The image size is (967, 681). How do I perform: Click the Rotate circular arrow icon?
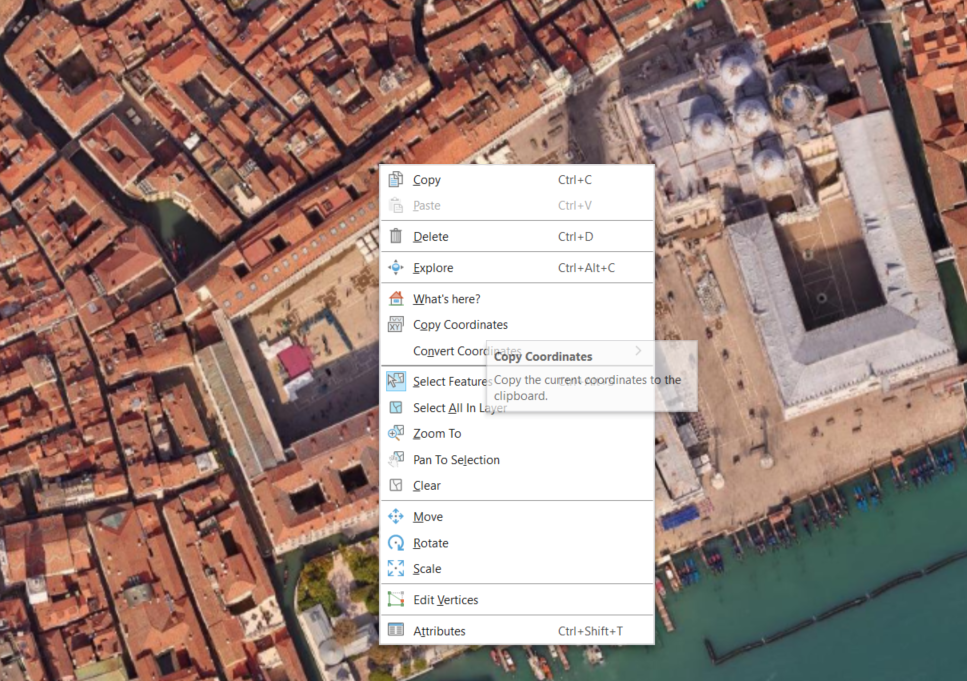tap(396, 543)
